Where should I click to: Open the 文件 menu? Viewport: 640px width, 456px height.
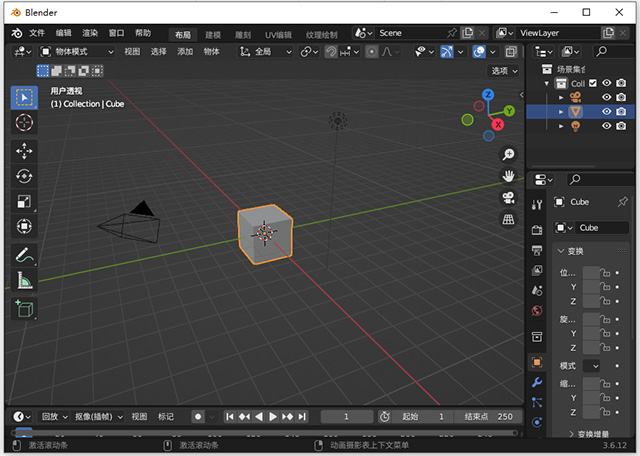pyautogui.click(x=37, y=33)
